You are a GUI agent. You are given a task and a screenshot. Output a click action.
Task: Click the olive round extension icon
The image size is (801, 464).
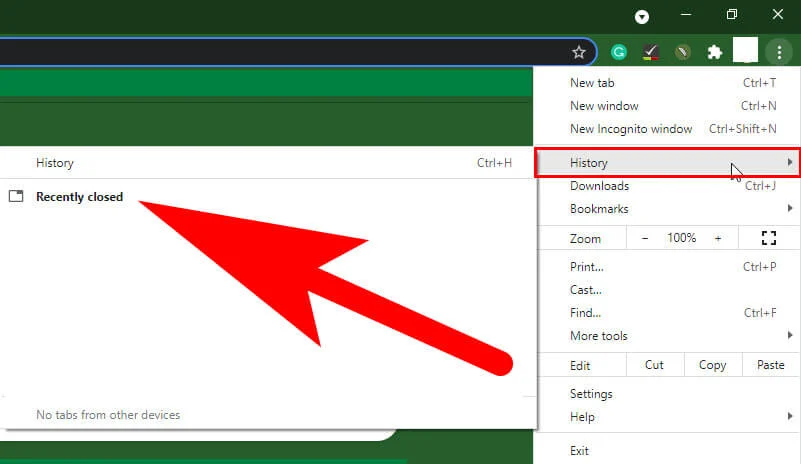(682, 52)
